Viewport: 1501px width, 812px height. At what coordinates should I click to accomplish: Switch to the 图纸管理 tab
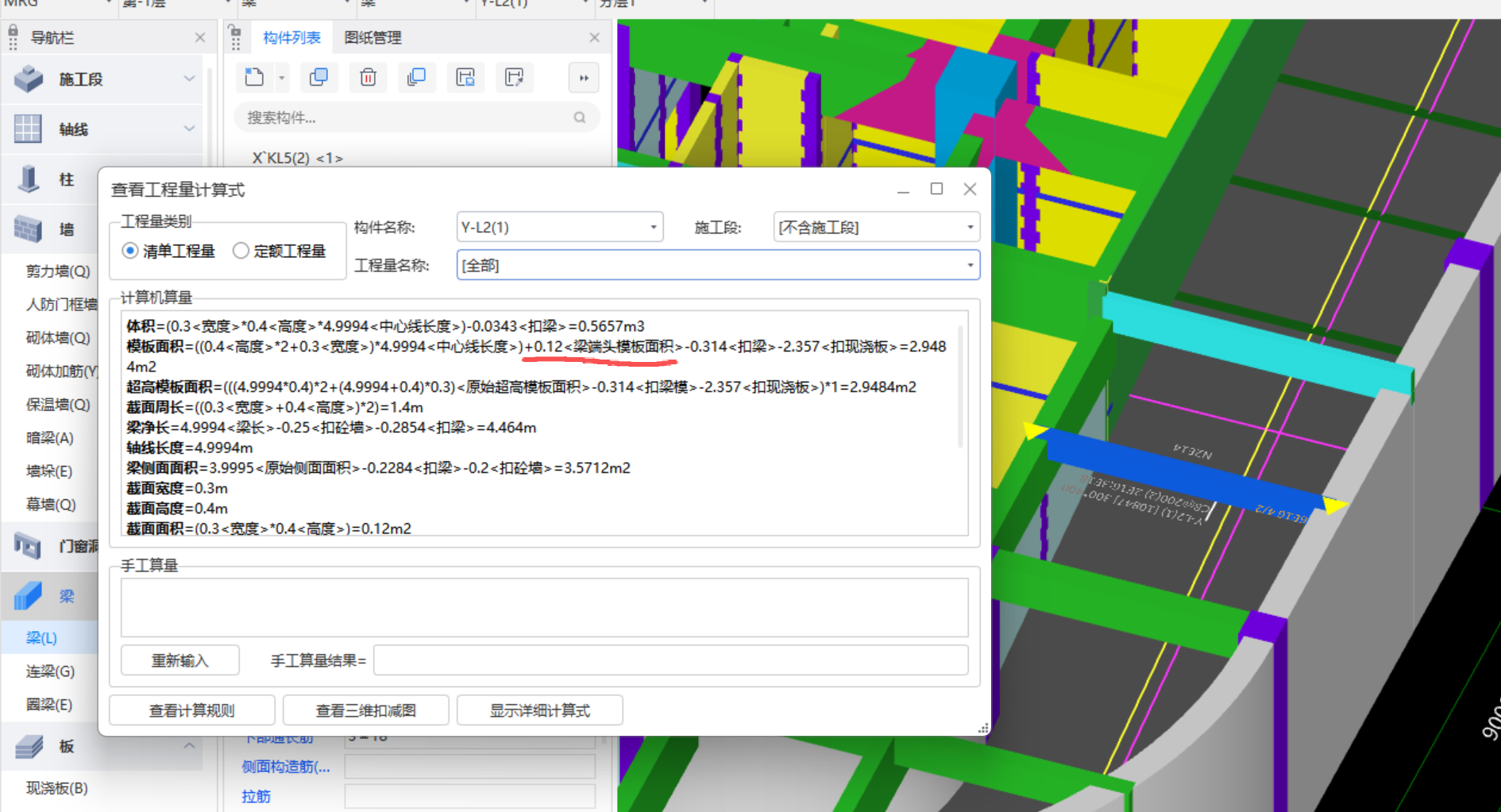point(372,37)
